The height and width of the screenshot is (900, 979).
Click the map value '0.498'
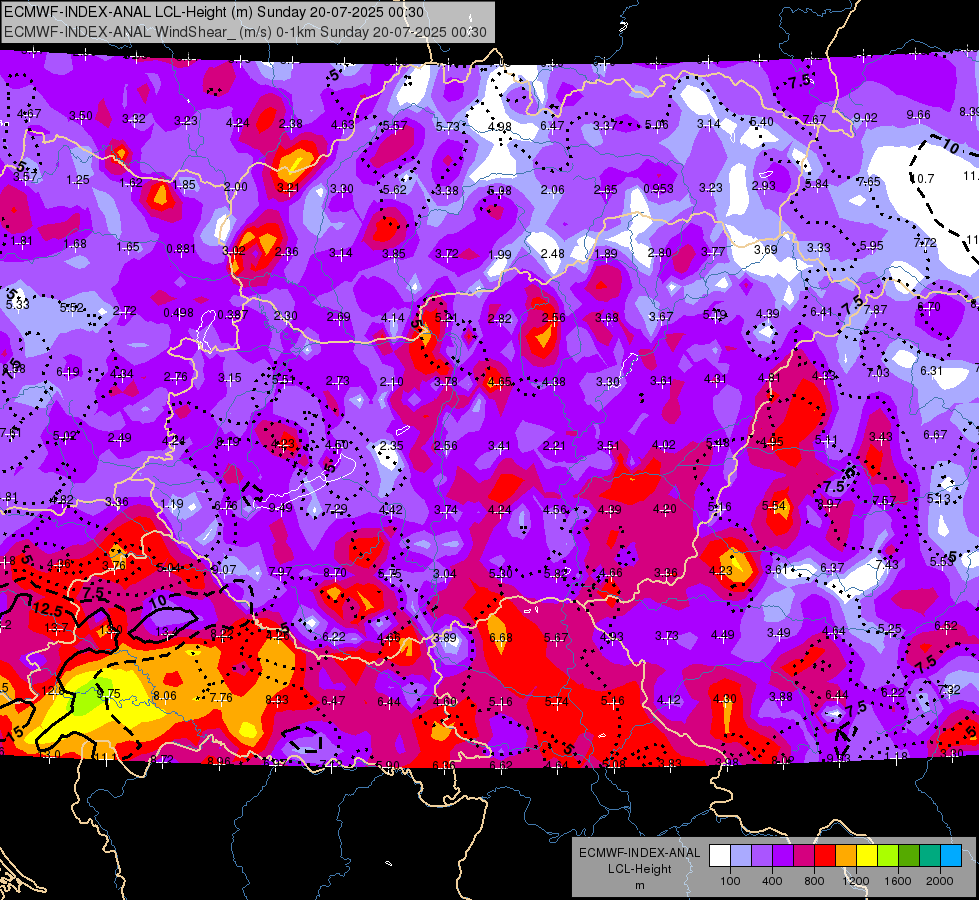coord(178,313)
